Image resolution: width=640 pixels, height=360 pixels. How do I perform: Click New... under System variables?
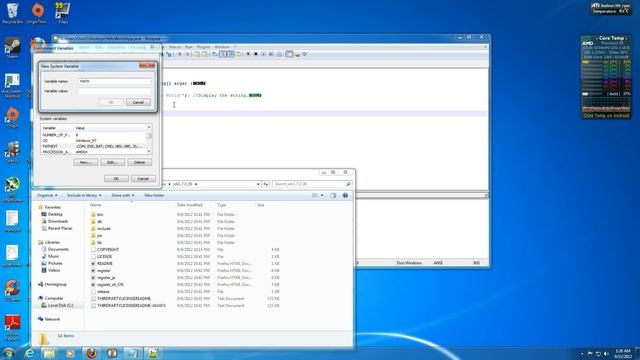[x=85, y=162]
